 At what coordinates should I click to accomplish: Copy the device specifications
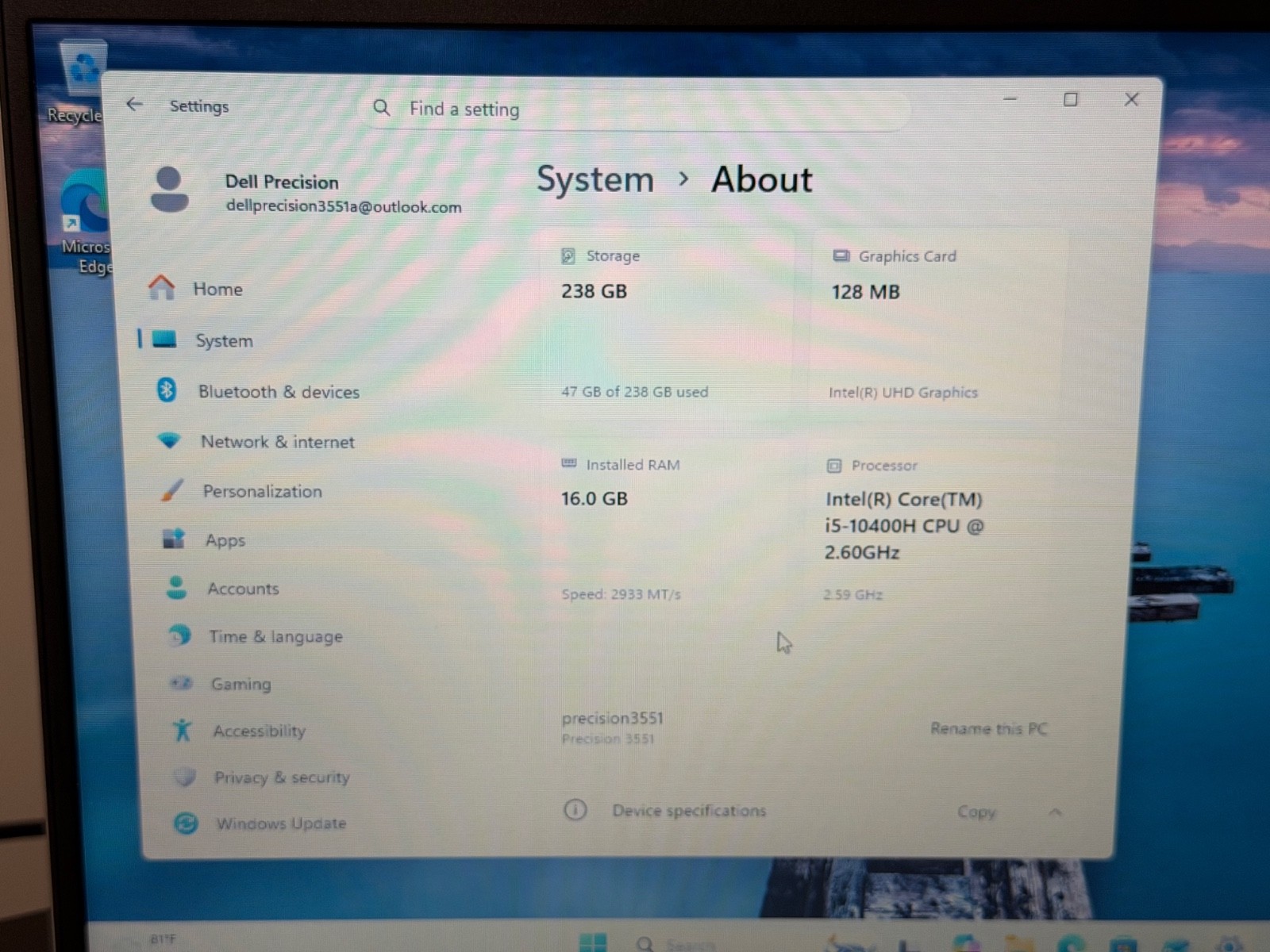click(x=976, y=812)
